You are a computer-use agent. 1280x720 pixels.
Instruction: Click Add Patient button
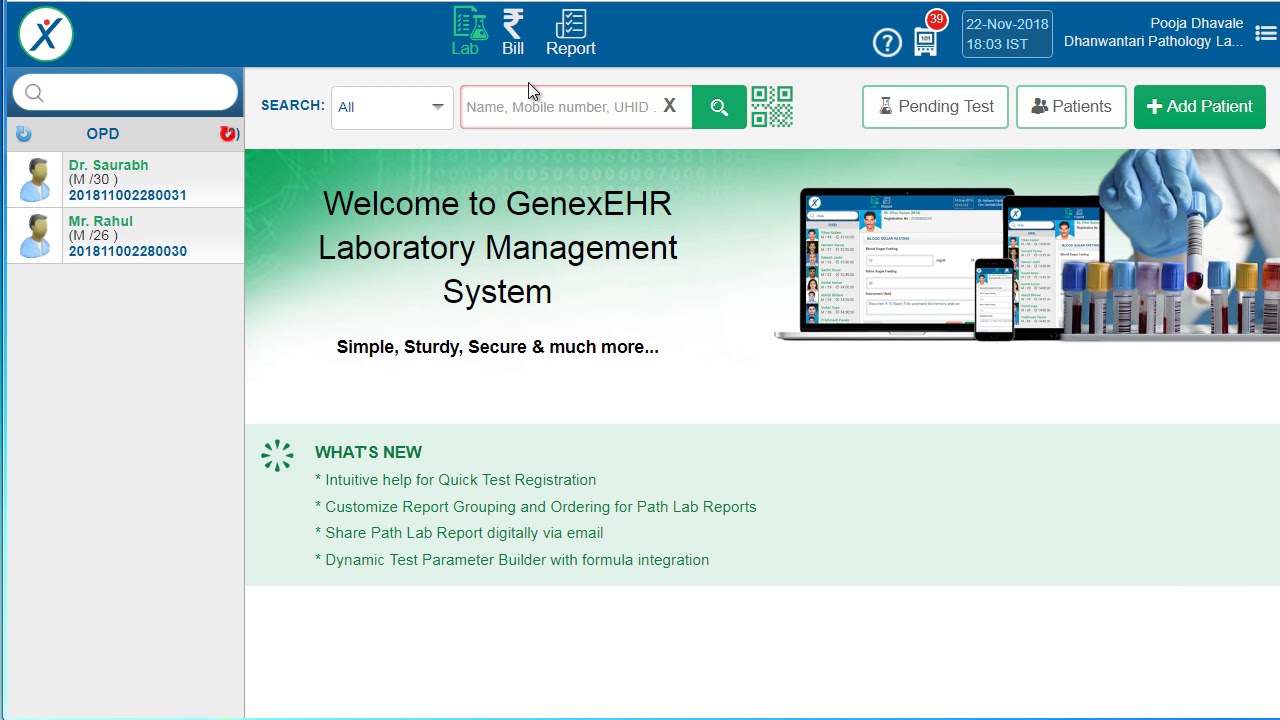tap(1200, 106)
